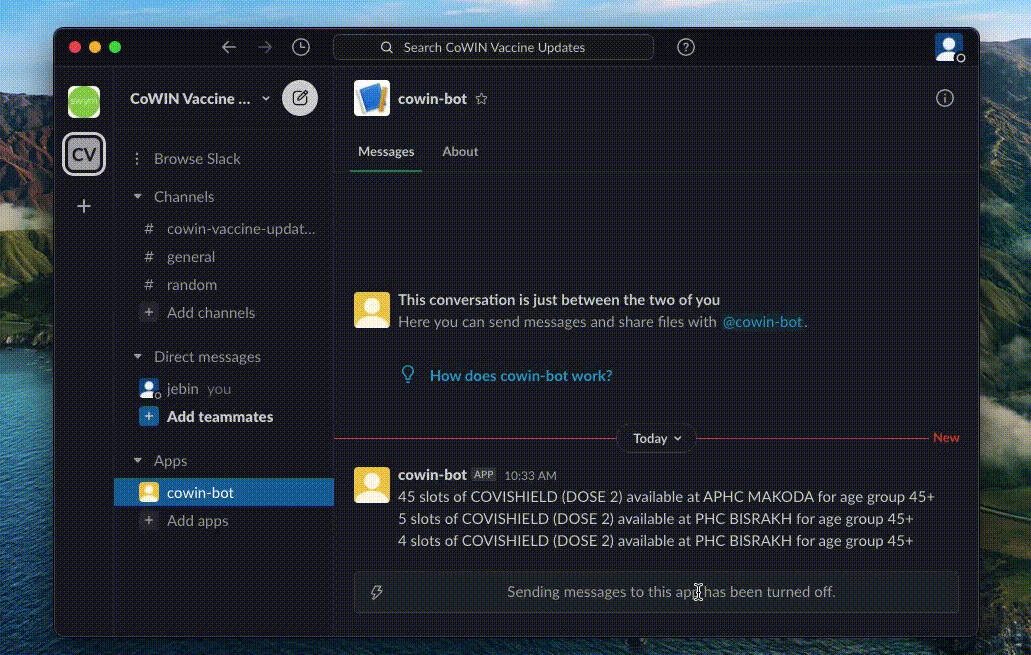Click the cowin-bot app avatar in header
This screenshot has width=1031, height=655.
[x=372, y=98]
